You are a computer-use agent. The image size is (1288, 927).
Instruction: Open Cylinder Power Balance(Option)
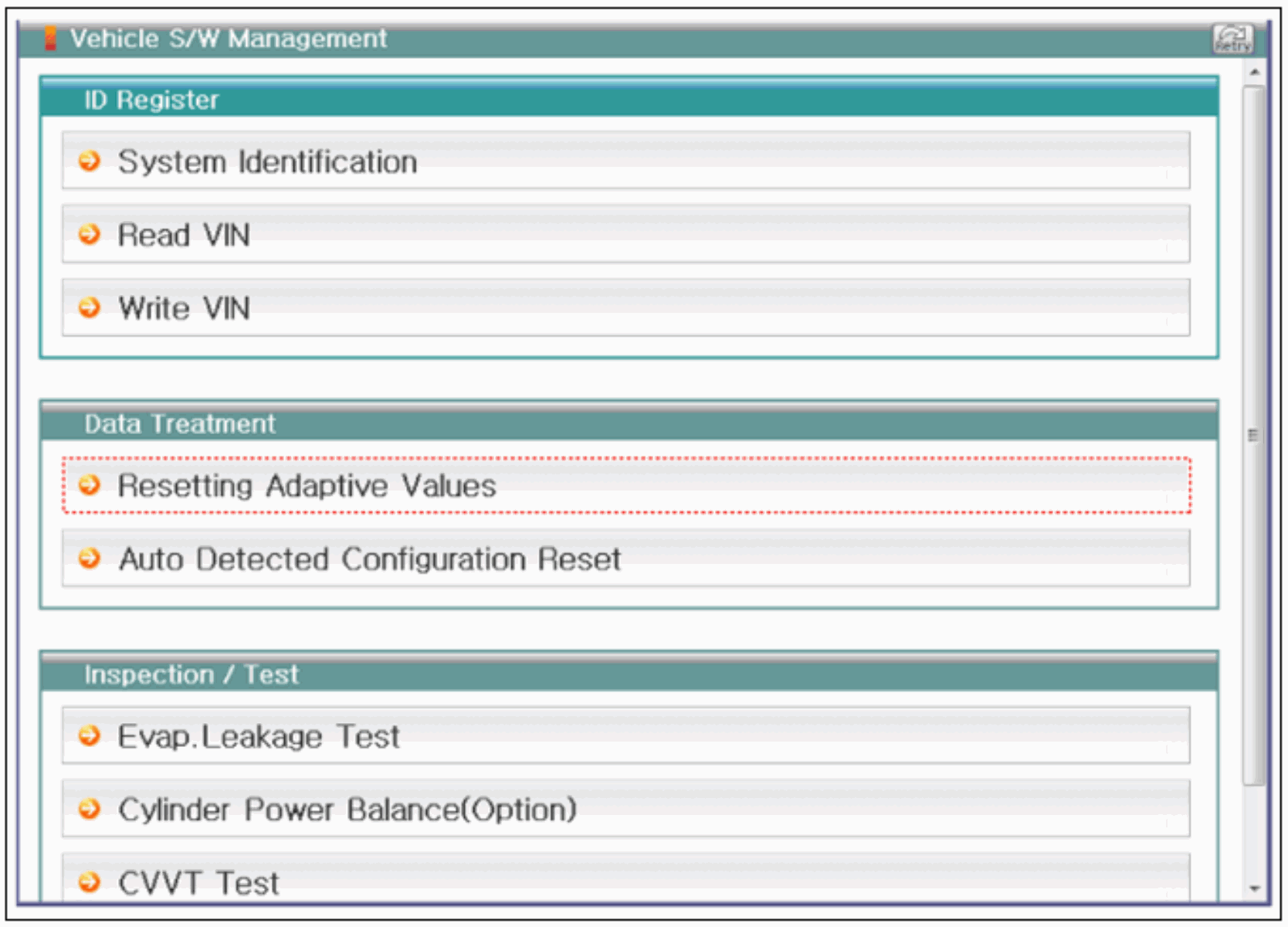click(x=347, y=810)
